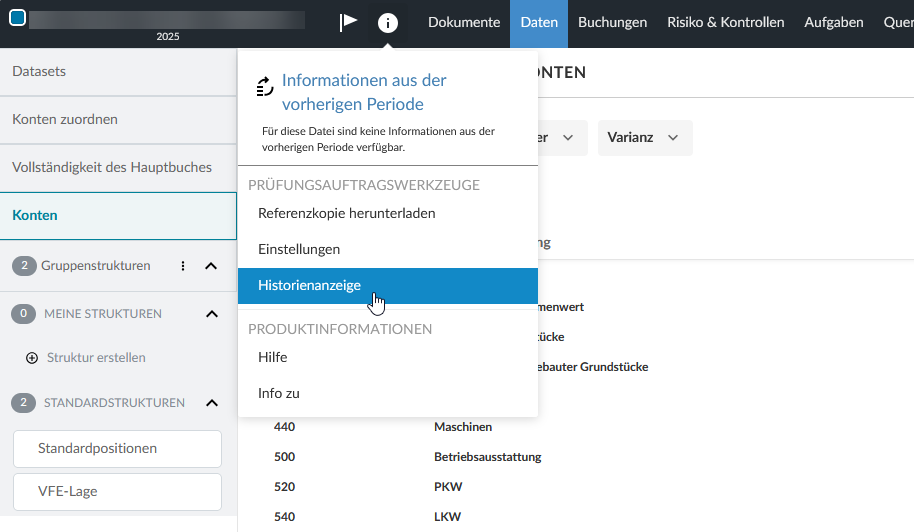Select Historienanzeige menu entry

388,286
